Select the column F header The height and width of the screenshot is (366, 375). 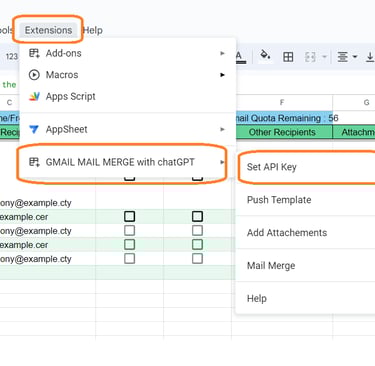pos(282,102)
